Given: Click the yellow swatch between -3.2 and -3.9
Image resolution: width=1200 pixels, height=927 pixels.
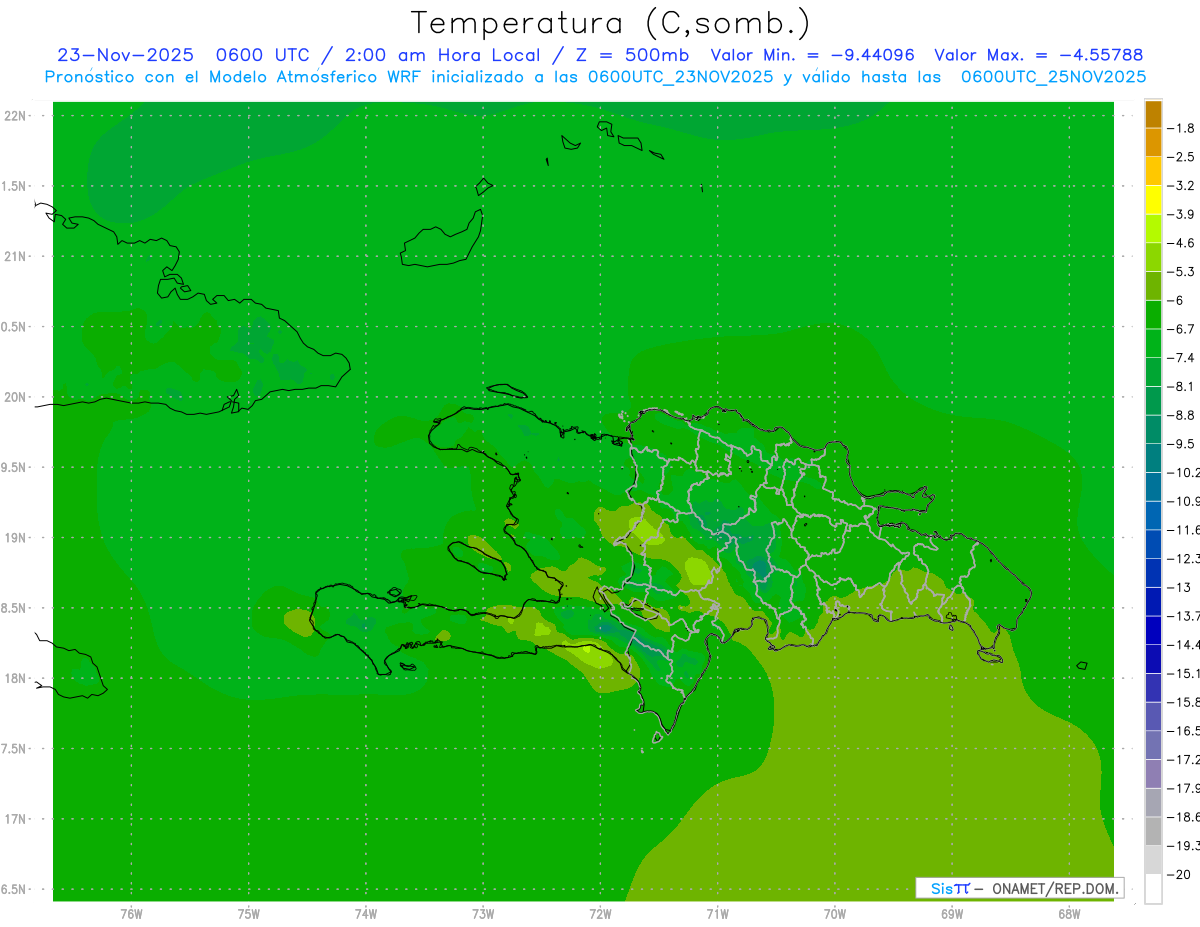Looking at the screenshot, I should click(1153, 200).
